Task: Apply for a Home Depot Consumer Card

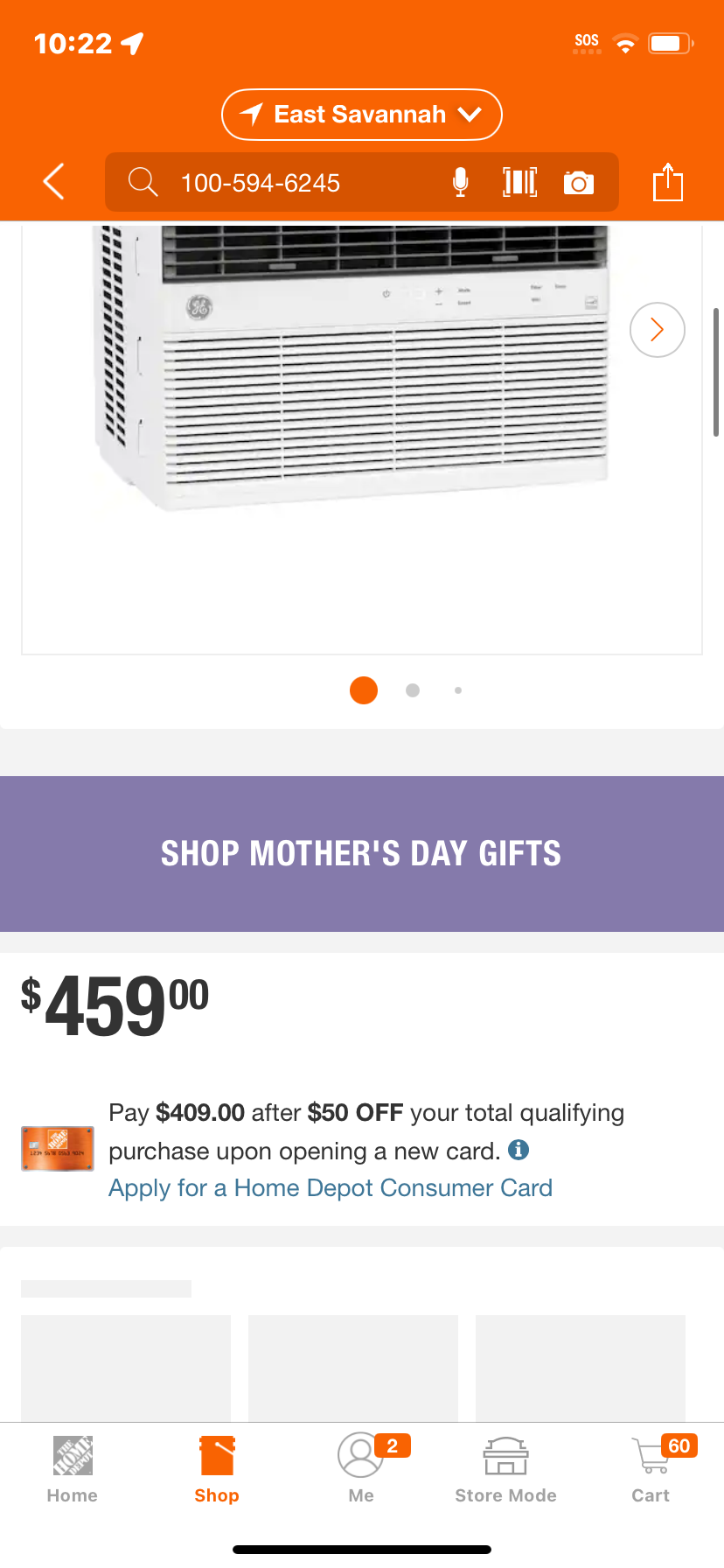Action: click(331, 1188)
